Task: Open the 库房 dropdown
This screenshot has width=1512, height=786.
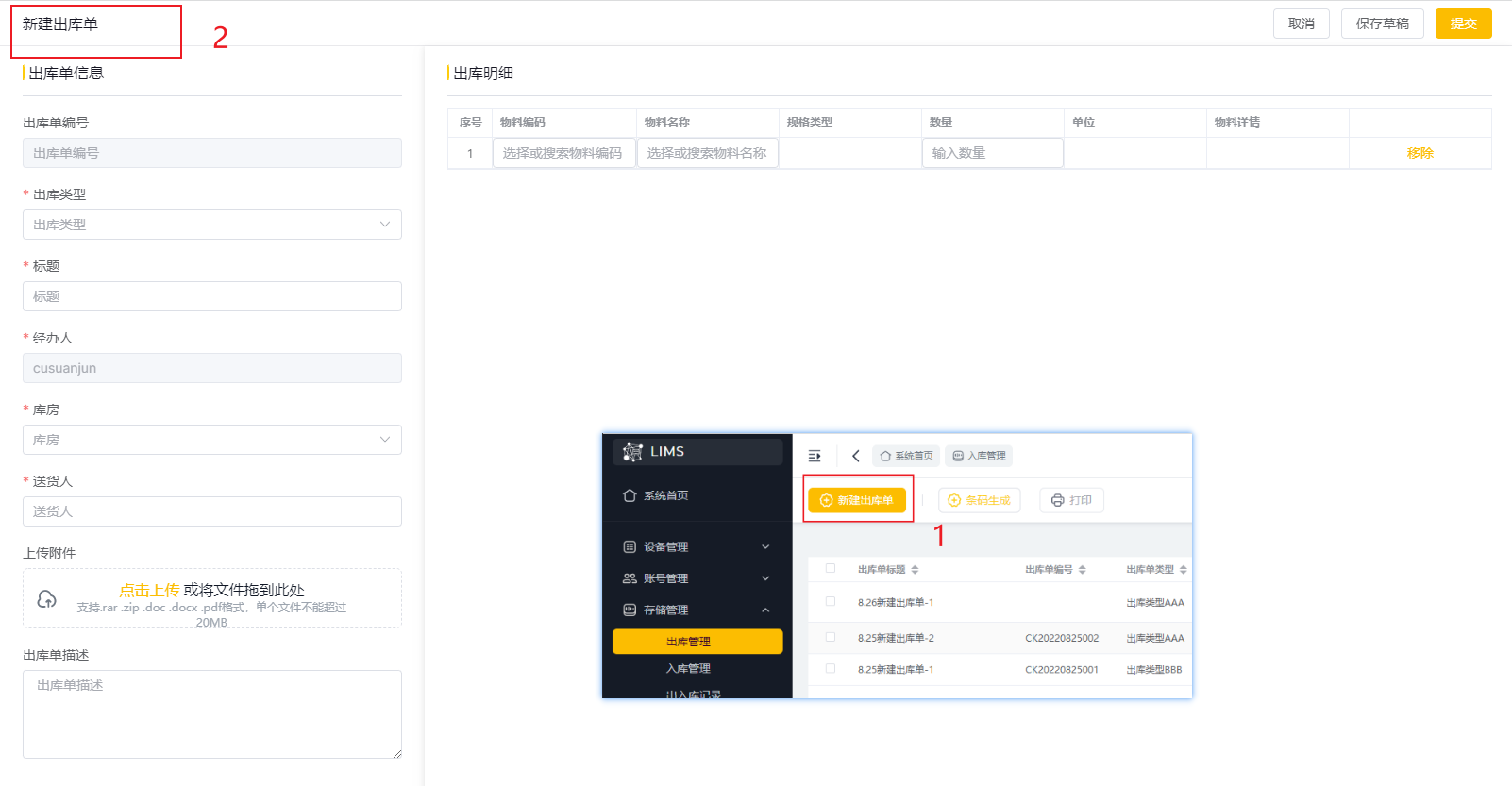Action: click(212, 440)
